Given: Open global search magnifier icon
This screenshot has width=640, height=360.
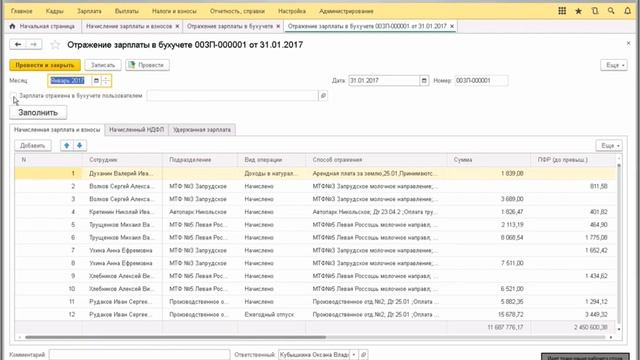Looking at the screenshot, I should [x=611, y=11].
